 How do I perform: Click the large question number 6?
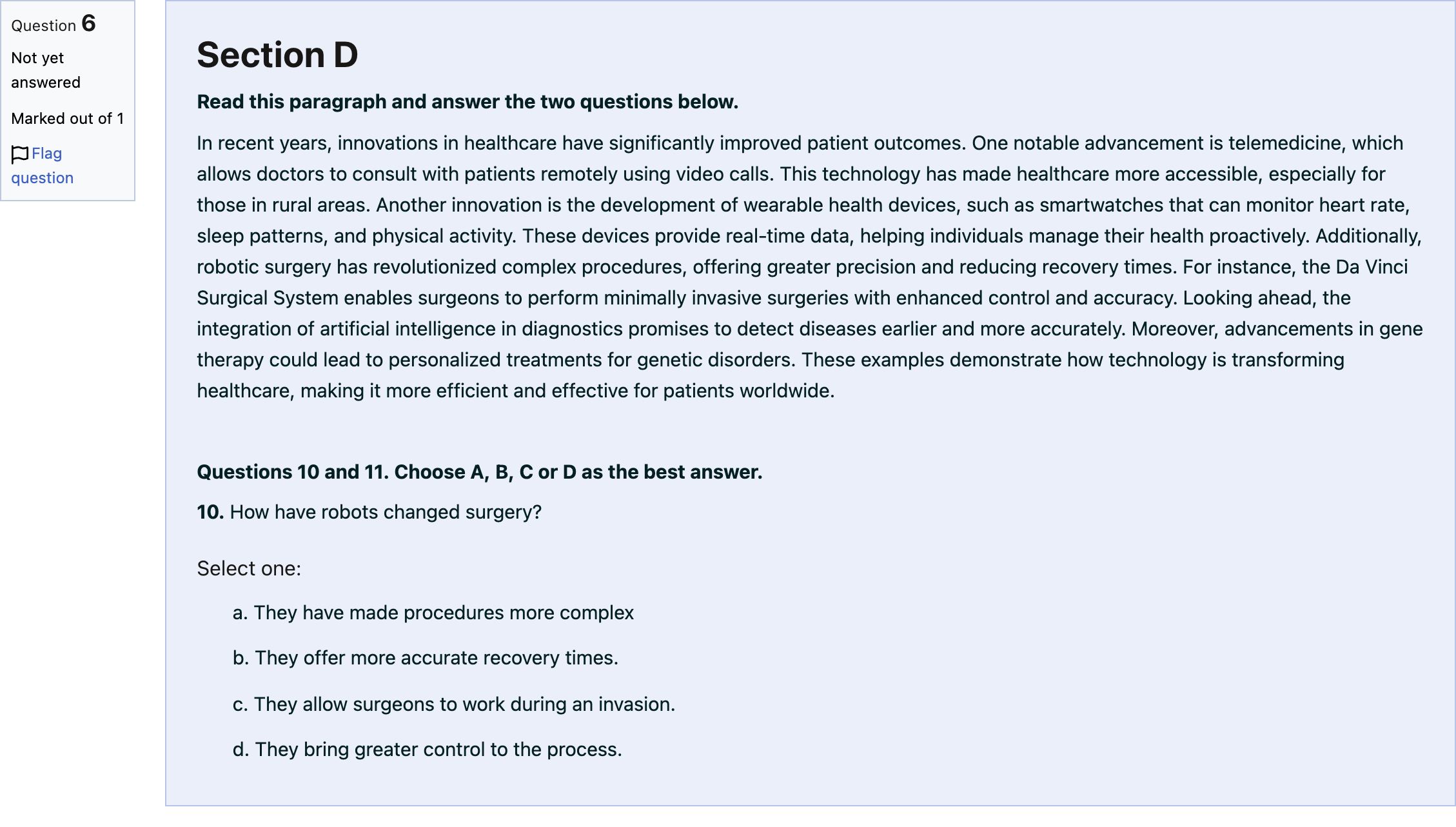[89, 24]
